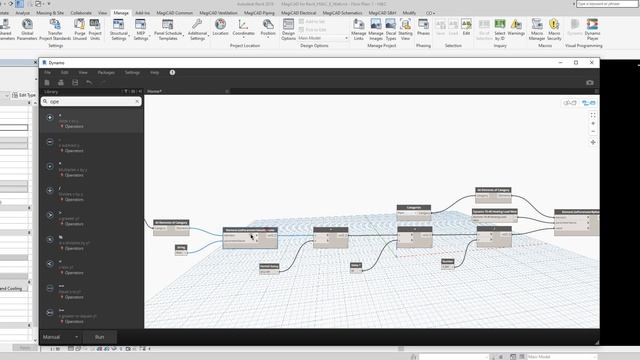Click Dynamo New file toolbar icon
This screenshot has height=360, width=640.
pyautogui.click(x=47, y=82)
